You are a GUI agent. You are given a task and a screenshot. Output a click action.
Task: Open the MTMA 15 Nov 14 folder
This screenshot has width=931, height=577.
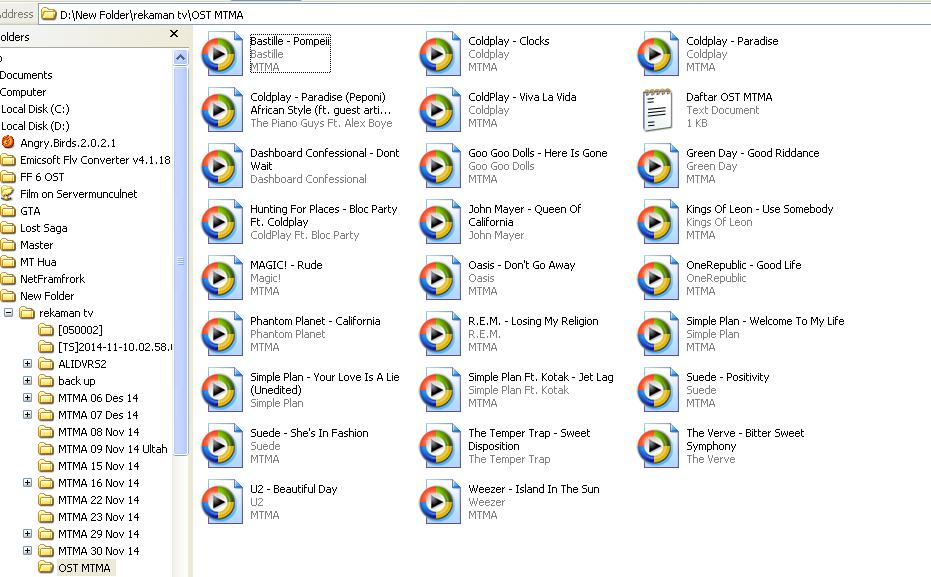point(89,466)
